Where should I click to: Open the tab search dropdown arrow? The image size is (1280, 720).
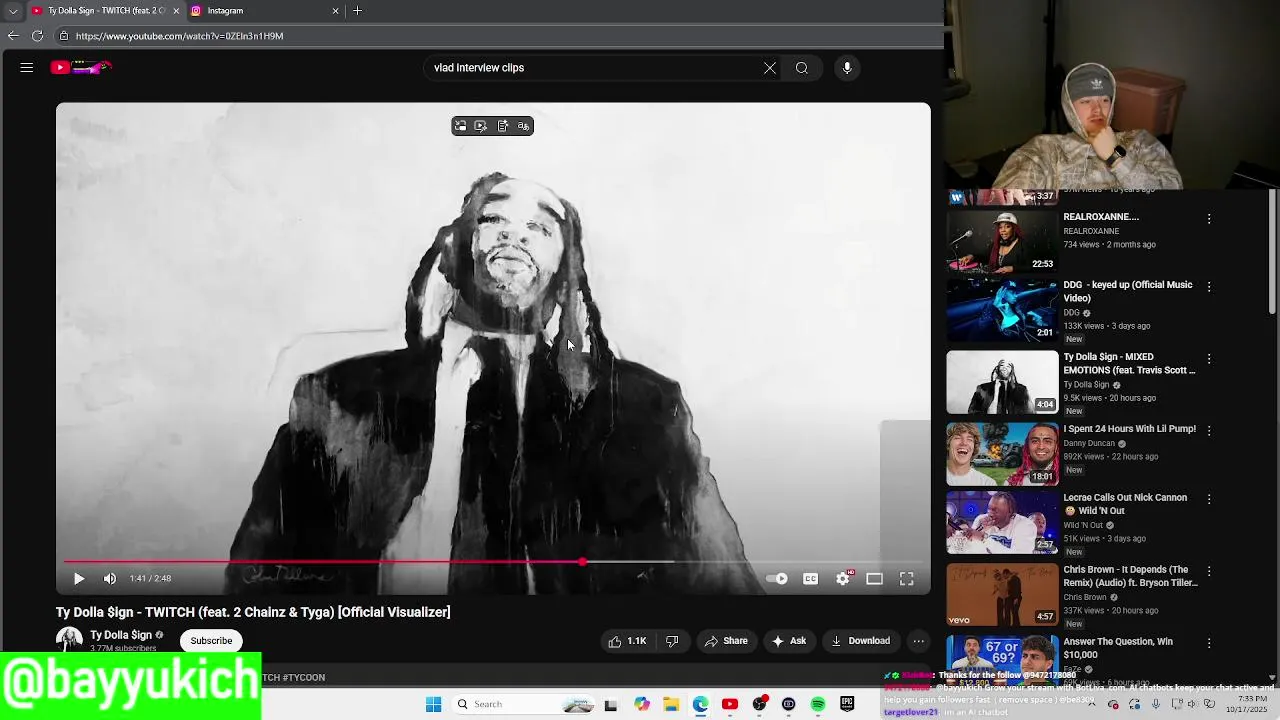coord(12,11)
